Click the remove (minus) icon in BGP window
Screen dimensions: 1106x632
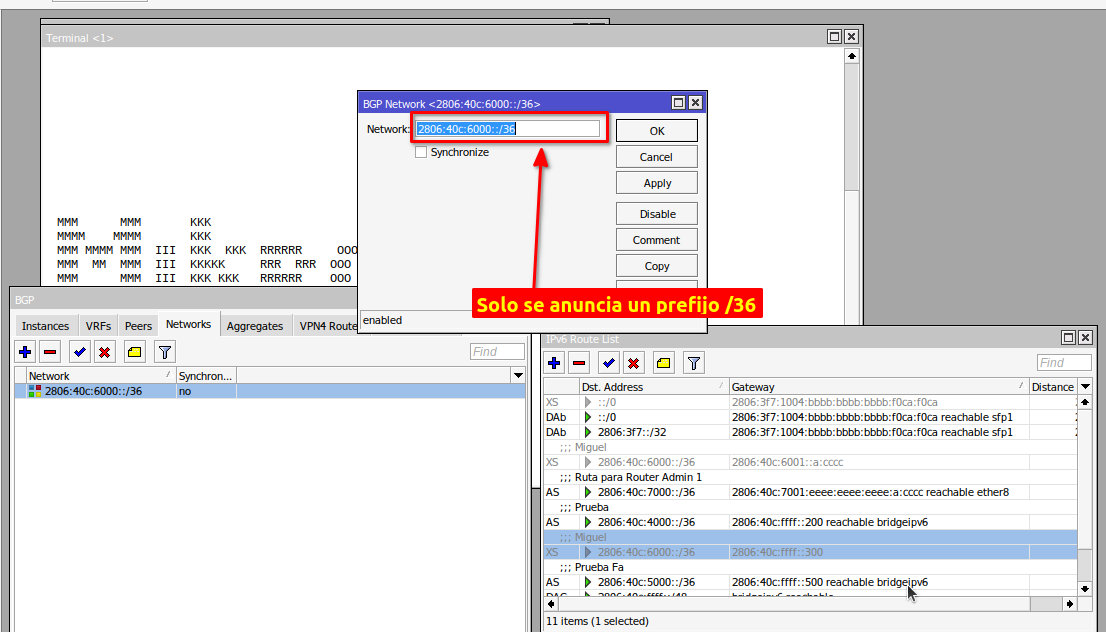[x=50, y=352]
